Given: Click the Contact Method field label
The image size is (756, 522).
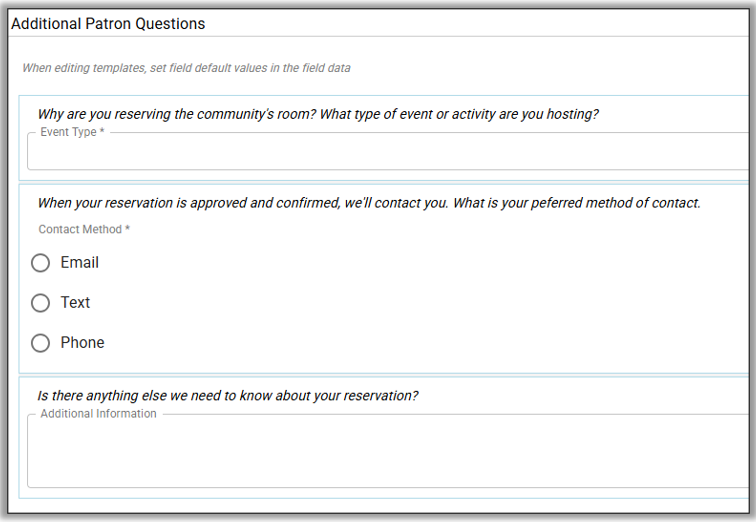Looking at the screenshot, I should [79, 229].
